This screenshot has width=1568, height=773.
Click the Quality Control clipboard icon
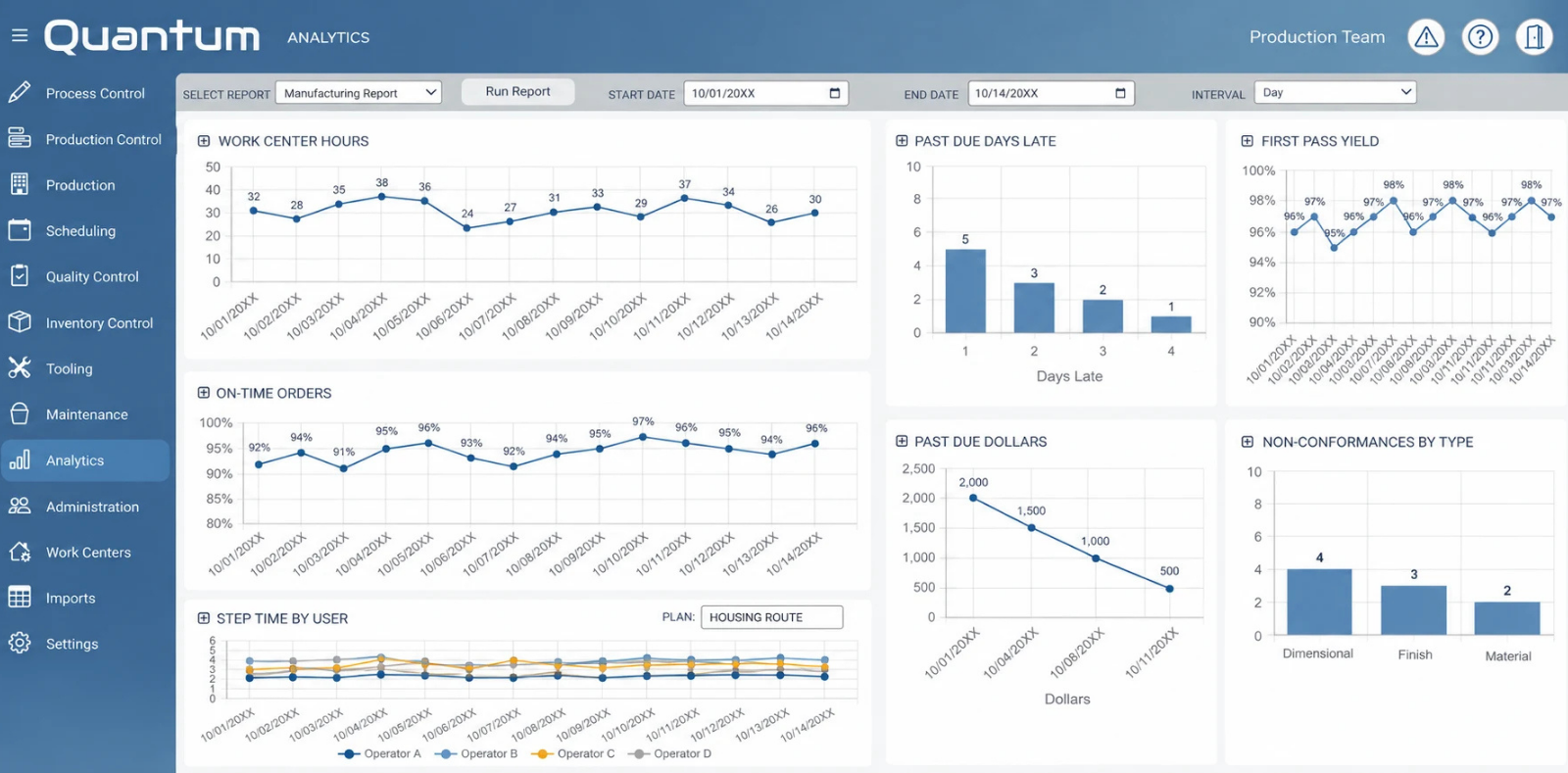(x=20, y=276)
